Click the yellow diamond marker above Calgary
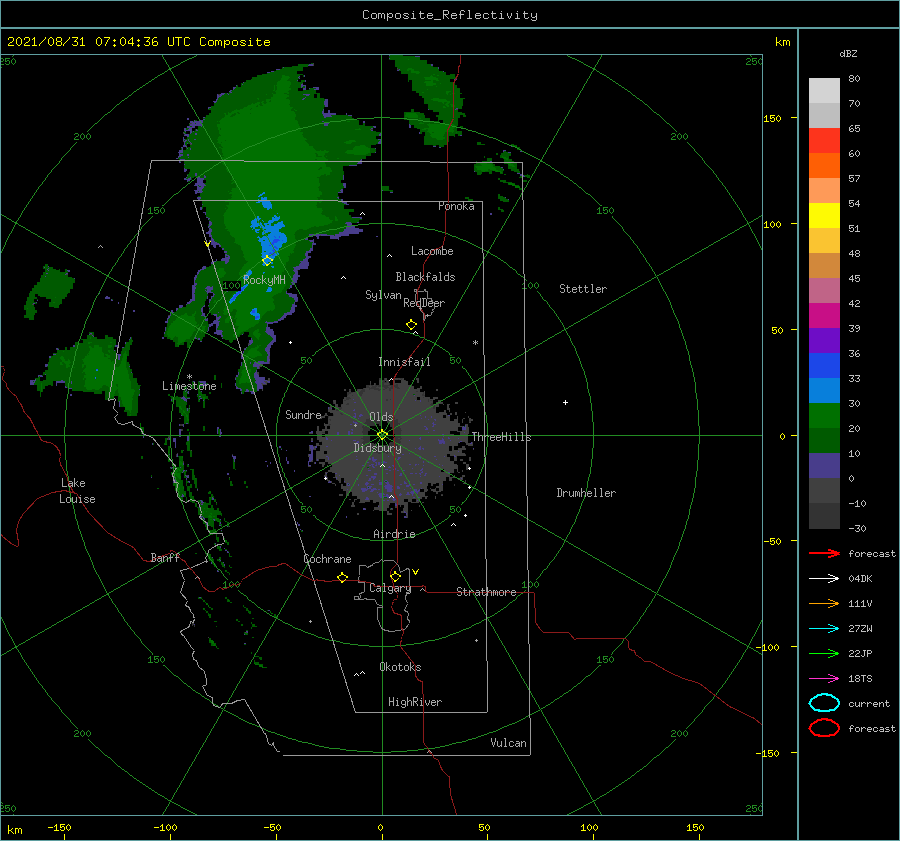The width and height of the screenshot is (900, 841). (395, 576)
